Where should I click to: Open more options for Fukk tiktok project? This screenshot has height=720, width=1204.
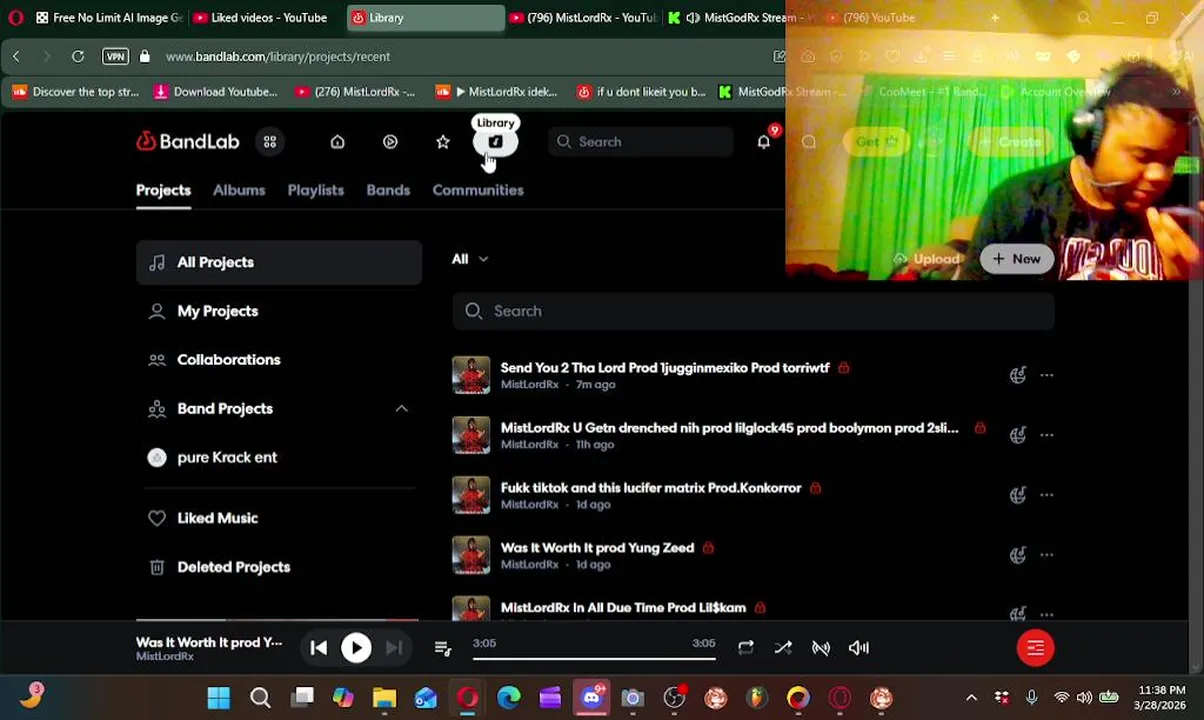(x=1047, y=495)
